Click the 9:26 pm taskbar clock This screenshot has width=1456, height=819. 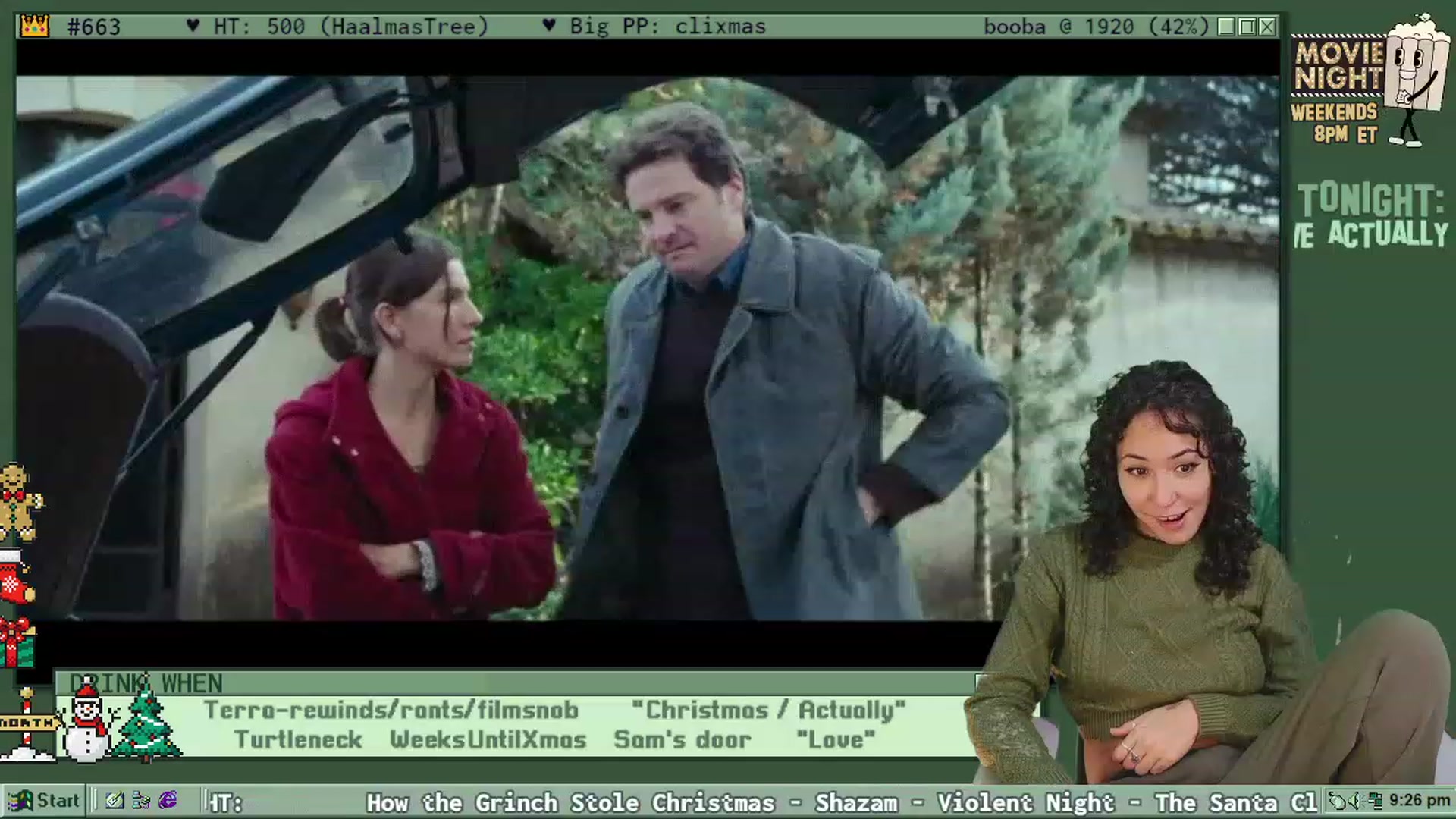(1420, 801)
